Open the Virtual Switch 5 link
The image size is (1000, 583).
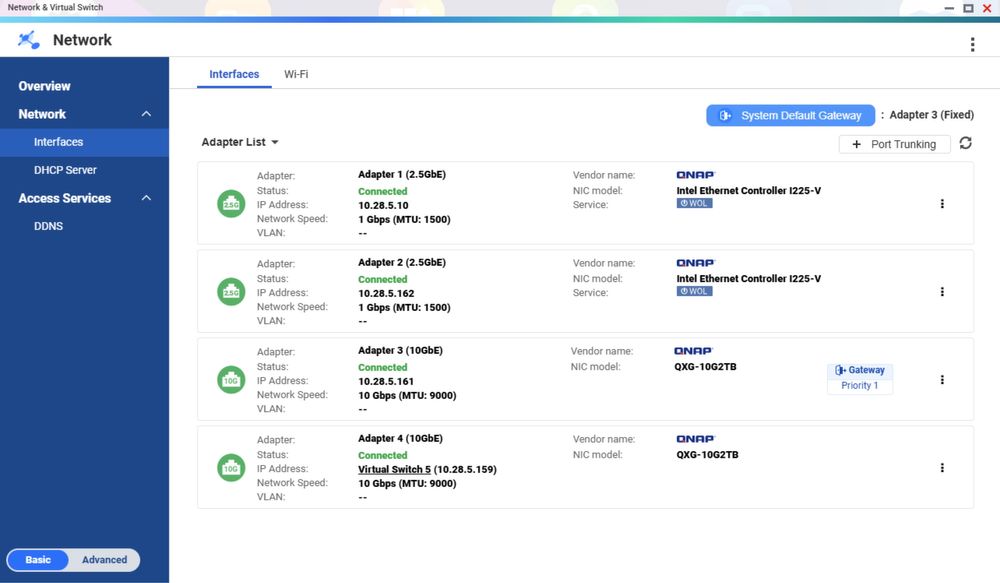(x=394, y=469)
